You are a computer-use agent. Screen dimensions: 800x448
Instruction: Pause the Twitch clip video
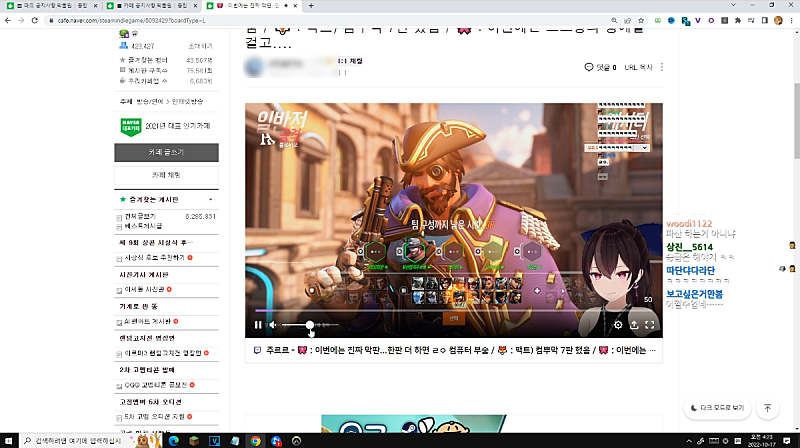coord(258,325)
